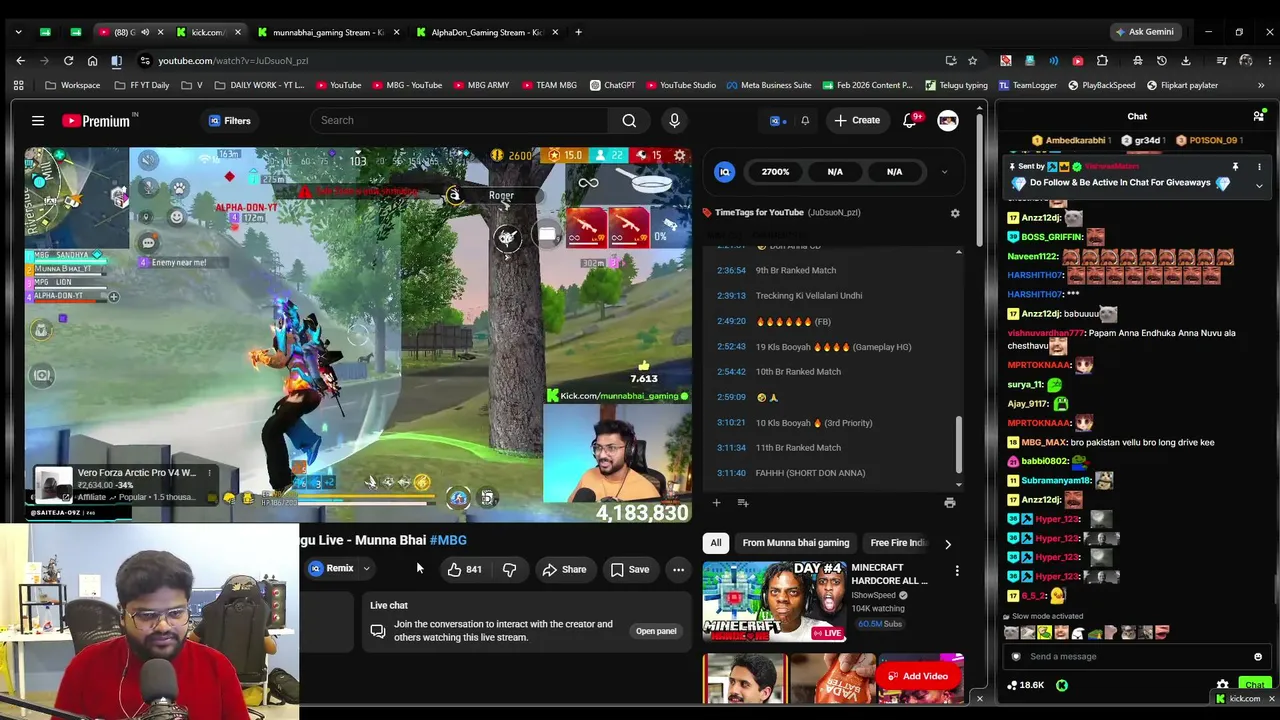This screenshot has height=720, width=1280.
Task: Show next category chips with arrow
Action: tap(948, 544)
